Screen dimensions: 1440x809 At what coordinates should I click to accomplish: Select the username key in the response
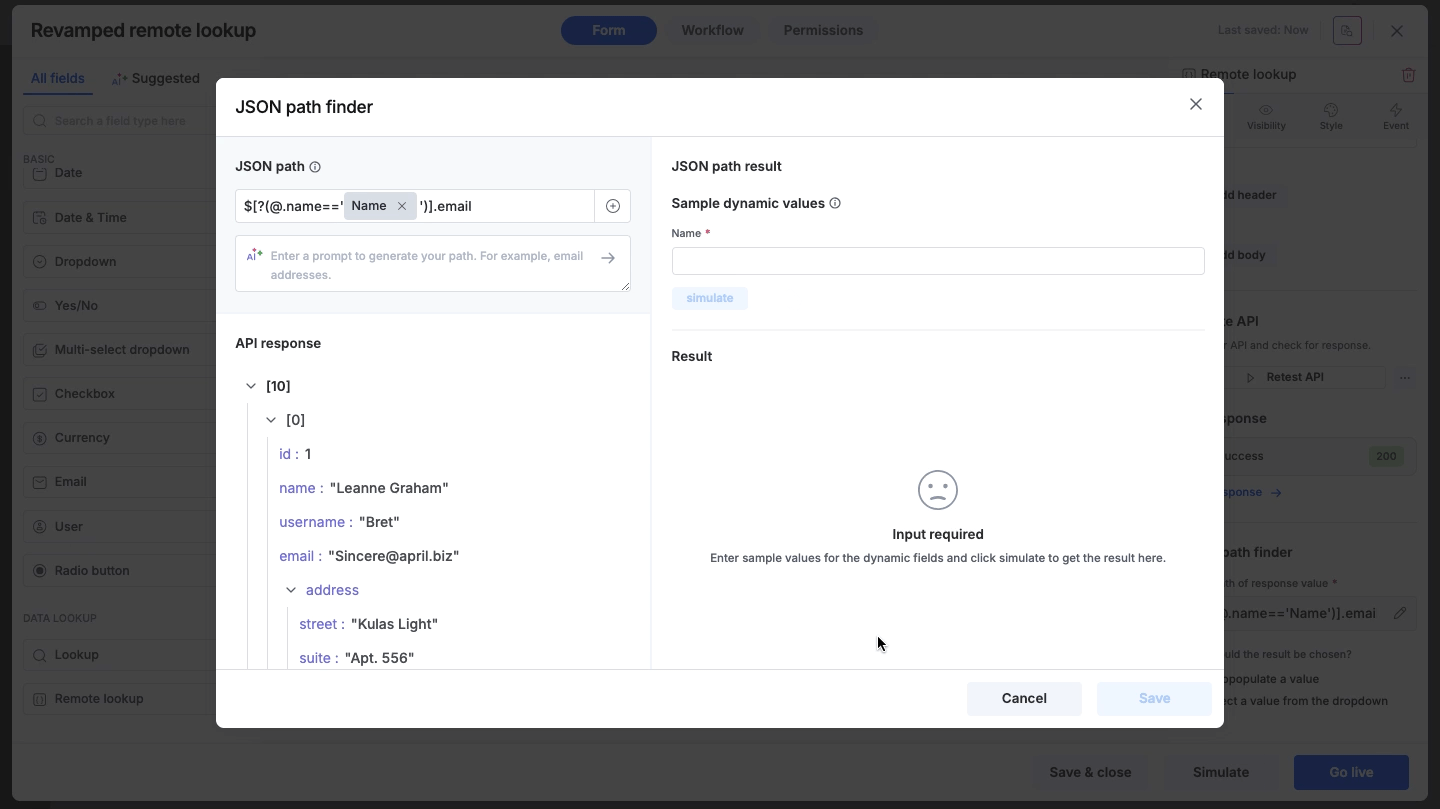click(312, 522)
